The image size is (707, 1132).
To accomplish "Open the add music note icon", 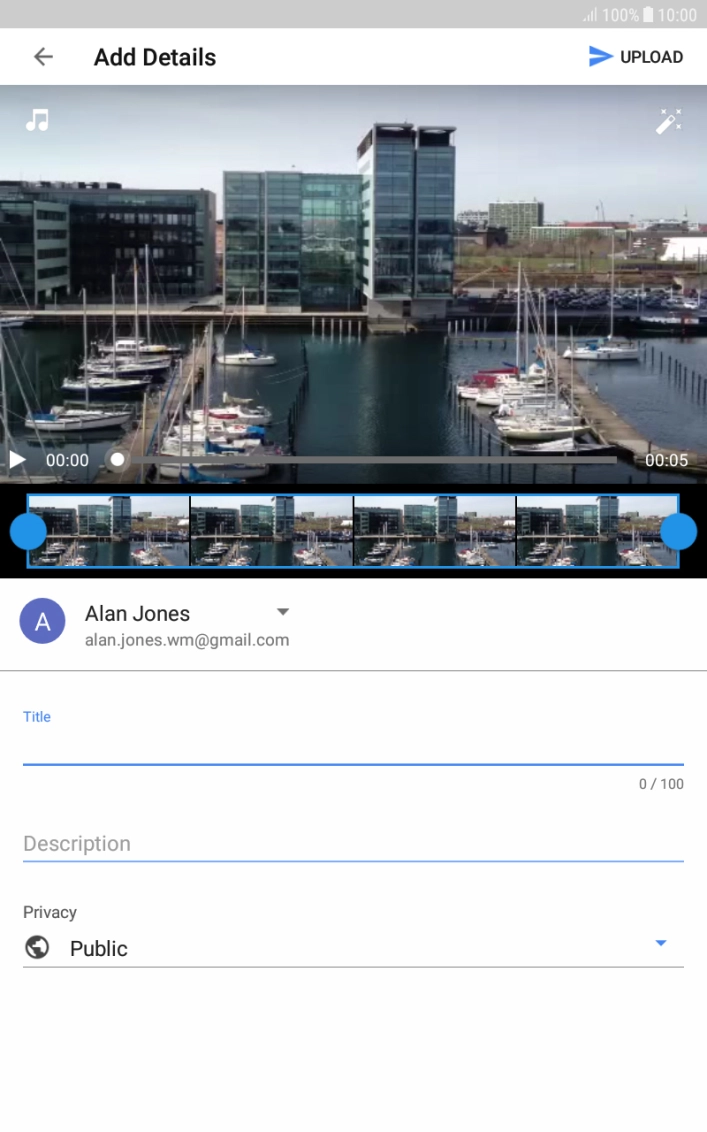I will pyautogui.click(x=37, y=121).
